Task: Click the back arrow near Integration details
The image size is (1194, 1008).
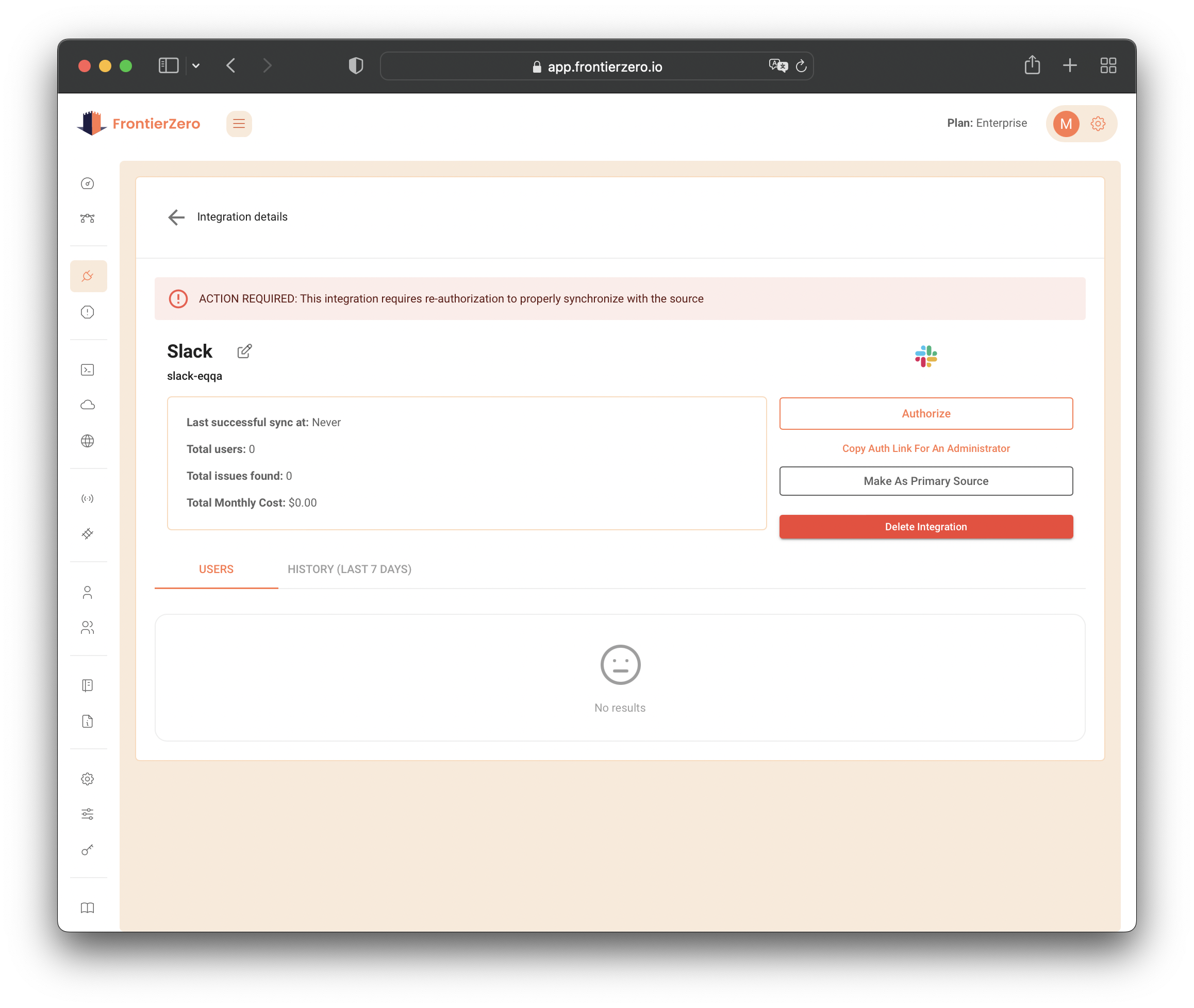Action: coord(176,217)
